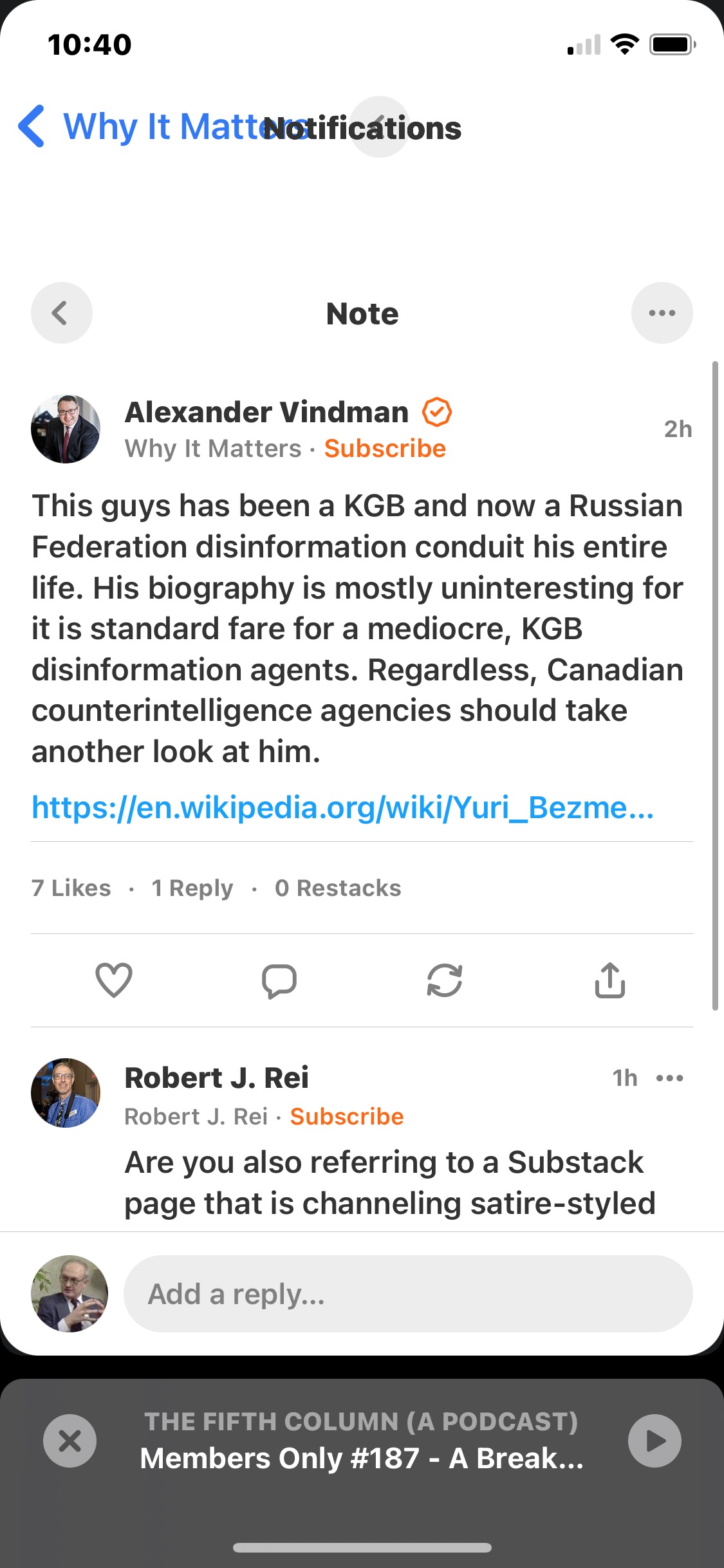Open the comment reply icon

click(279, 980)
